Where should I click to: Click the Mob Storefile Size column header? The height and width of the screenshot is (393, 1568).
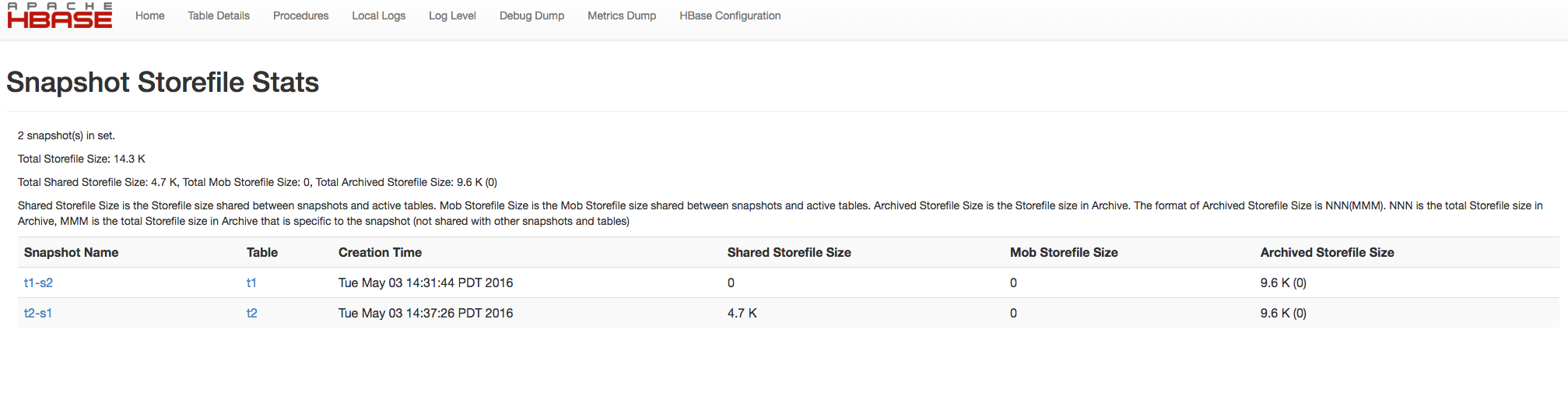pos(1064,252)
